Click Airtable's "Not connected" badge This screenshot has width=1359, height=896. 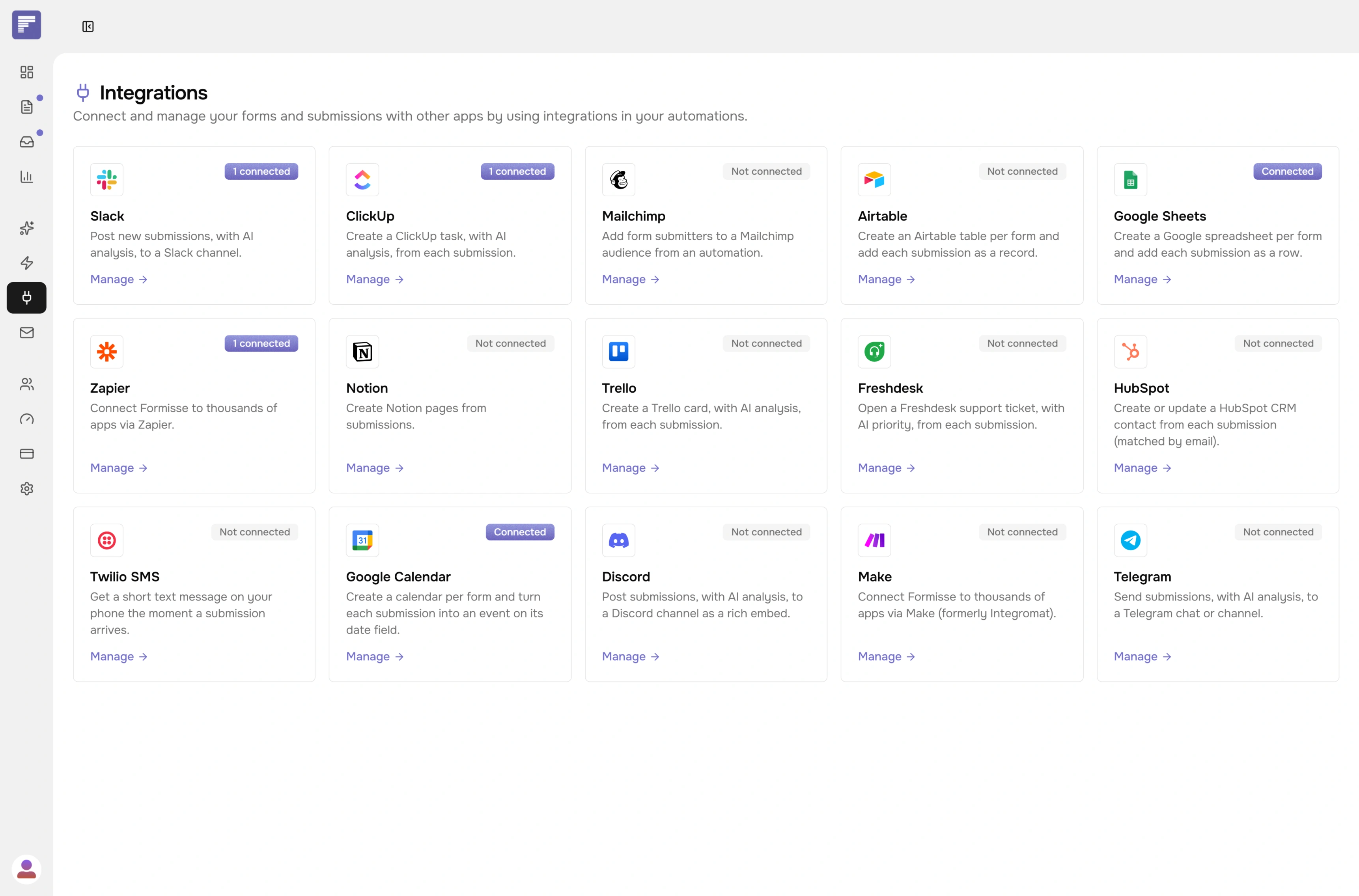[1022, 171]
